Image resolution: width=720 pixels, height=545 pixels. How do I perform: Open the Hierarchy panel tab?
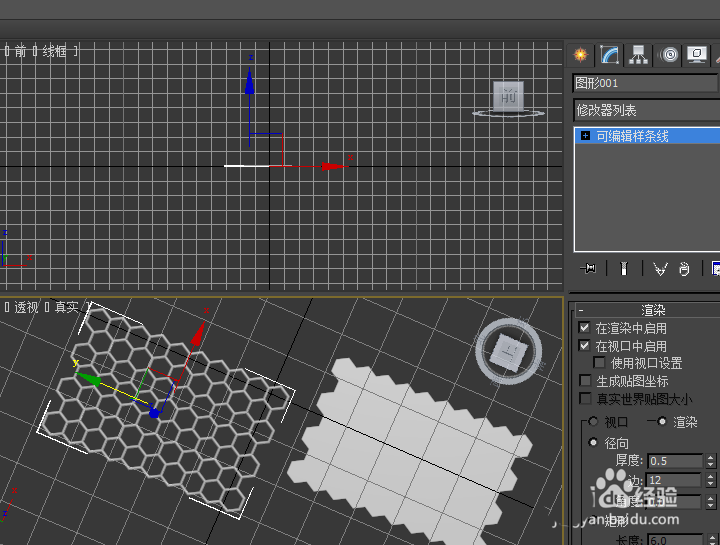click(638, 55)
